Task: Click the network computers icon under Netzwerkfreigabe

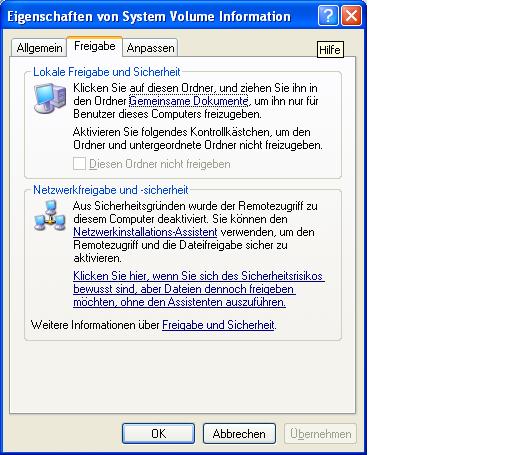Action: [x=50, y=216]
